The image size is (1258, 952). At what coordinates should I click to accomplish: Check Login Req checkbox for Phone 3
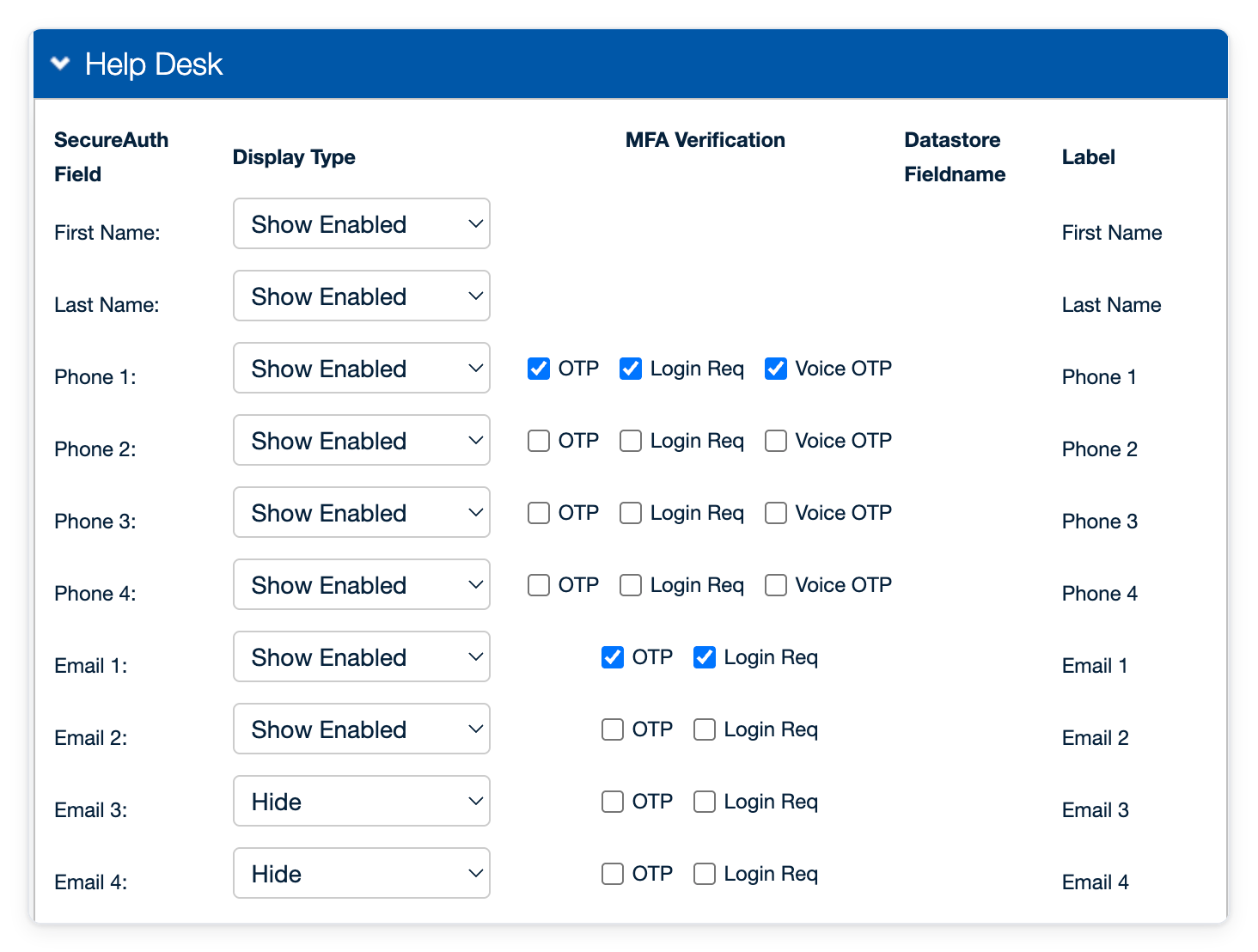tap(631, 513)
